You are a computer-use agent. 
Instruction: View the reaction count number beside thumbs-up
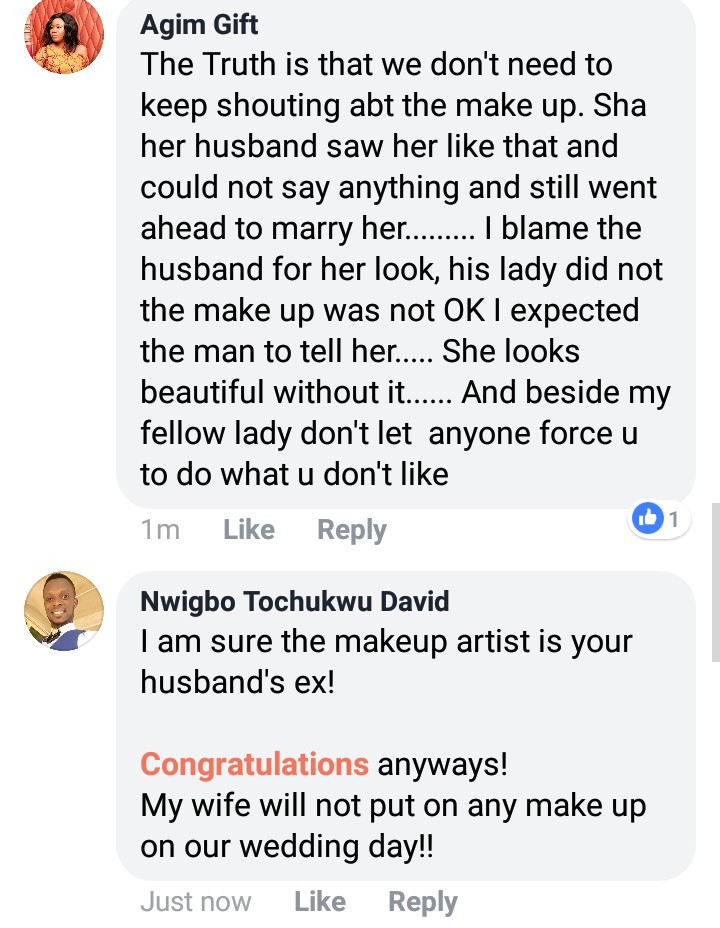tap(674, 519)
